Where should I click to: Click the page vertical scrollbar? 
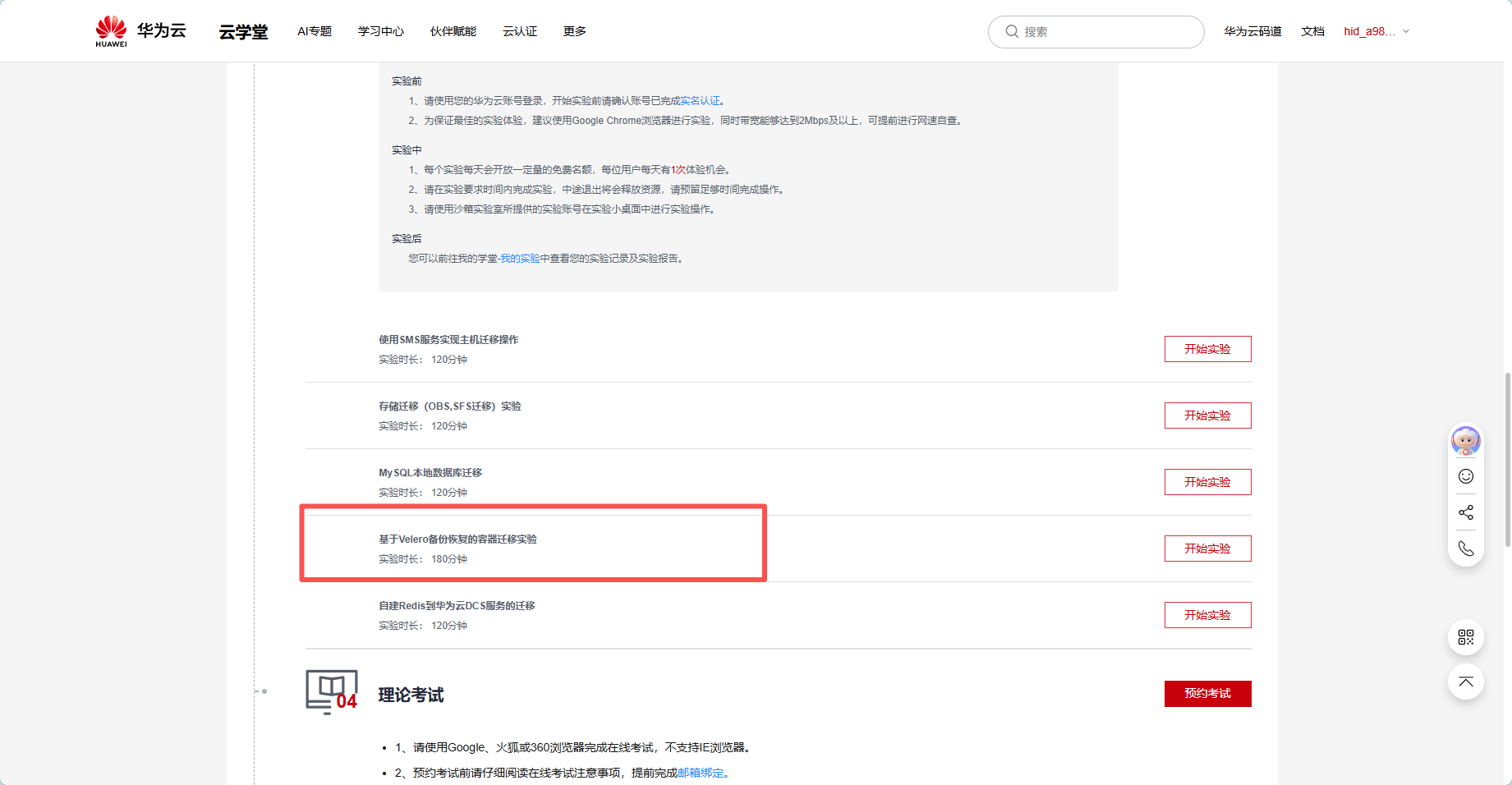point(1508,460)
